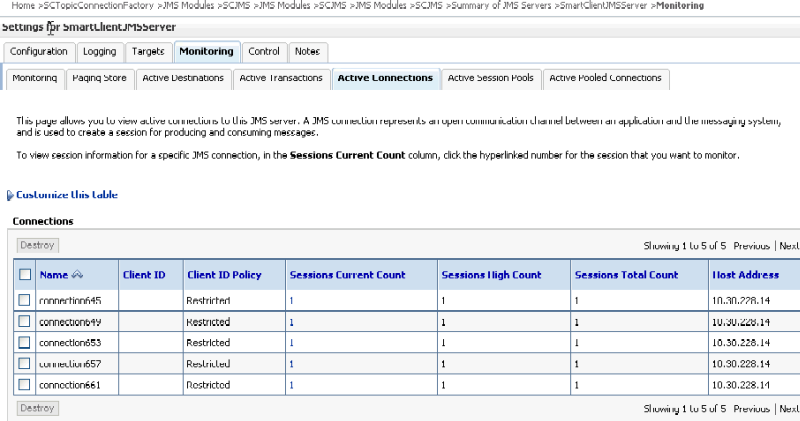Select the Paging Store sub-tab

100,78
